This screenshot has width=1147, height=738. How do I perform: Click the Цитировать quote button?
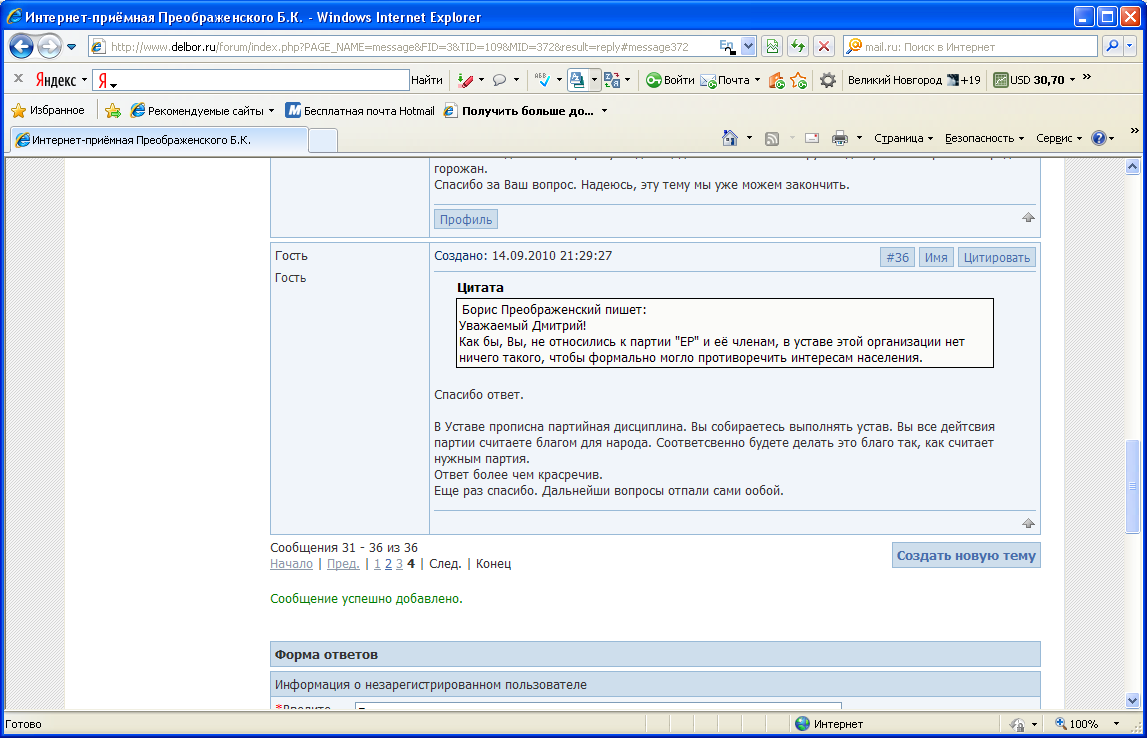(996, 257)
